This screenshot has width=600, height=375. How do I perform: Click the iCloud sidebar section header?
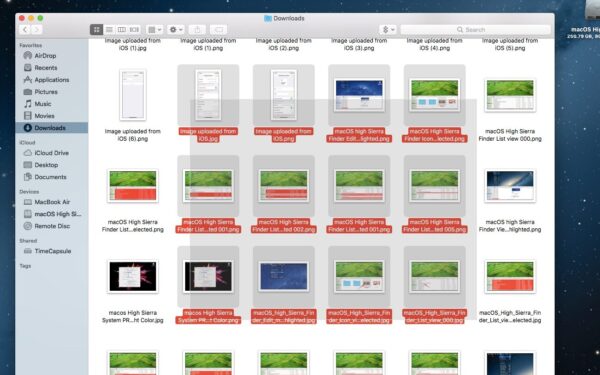click(27, 142)
